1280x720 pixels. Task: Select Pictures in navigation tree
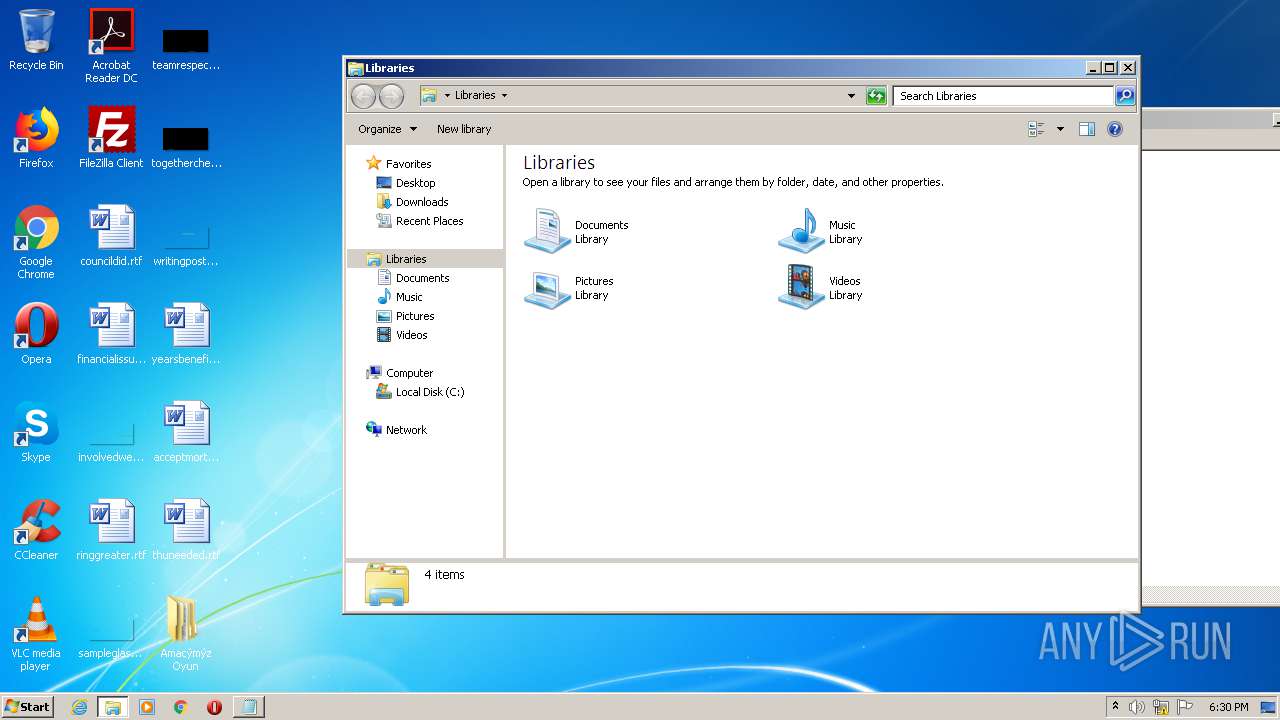(405, 316)
